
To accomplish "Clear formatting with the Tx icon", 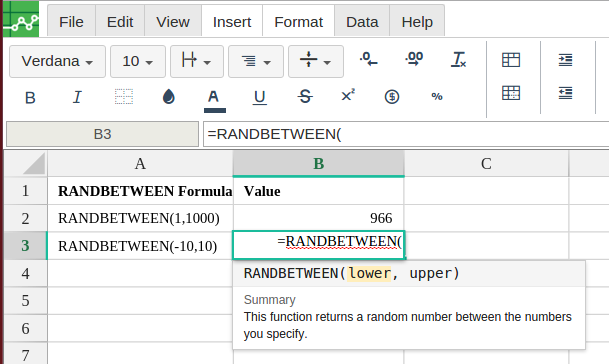I will (x=458, y=59).
